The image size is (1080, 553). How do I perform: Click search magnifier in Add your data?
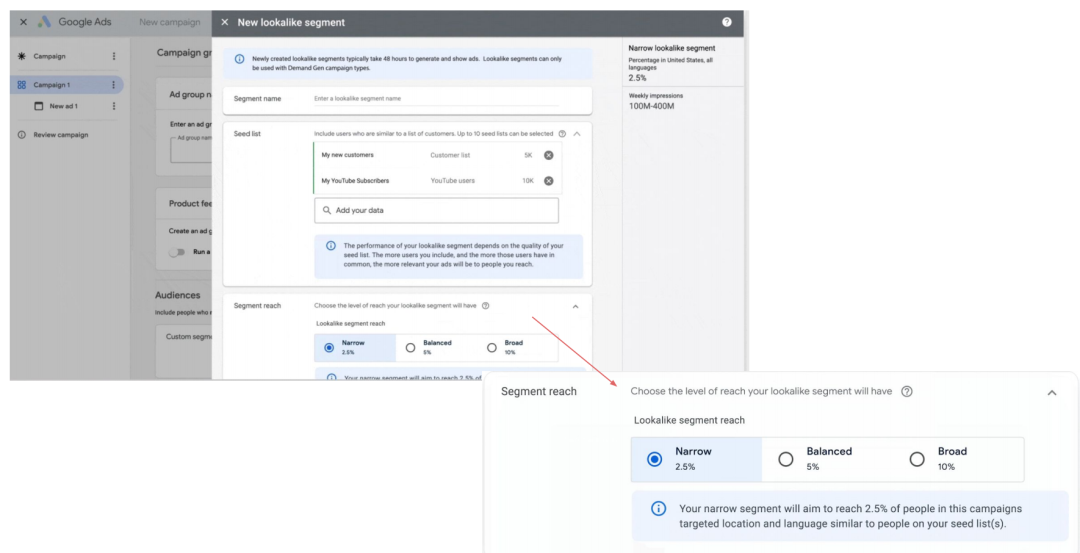pos(326,210)
